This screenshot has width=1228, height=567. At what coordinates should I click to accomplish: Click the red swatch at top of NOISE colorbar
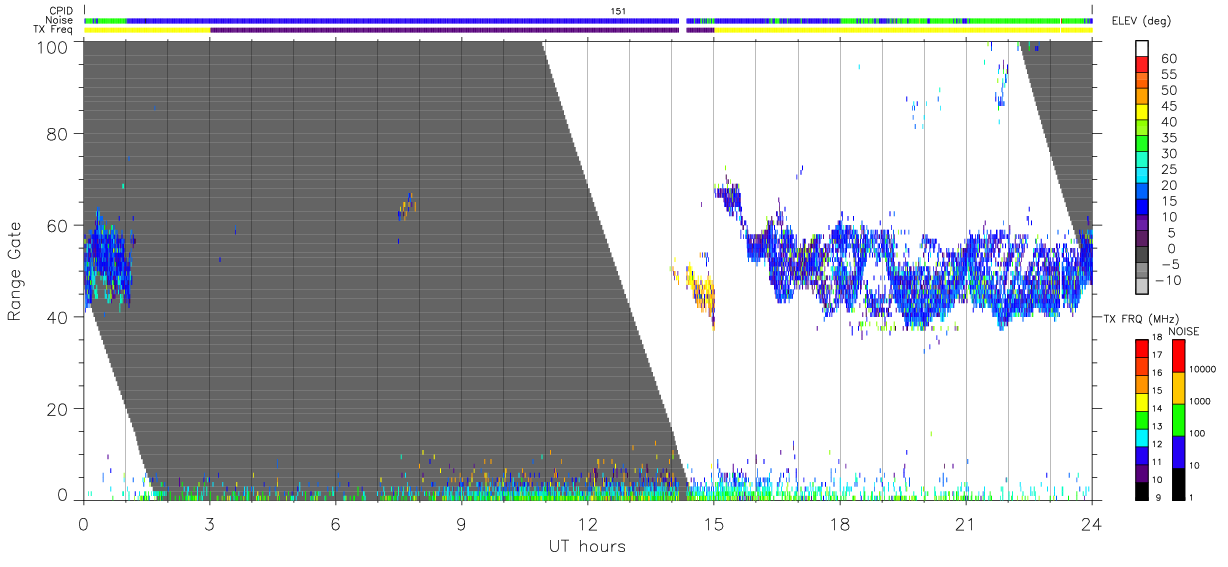tap(1179, 355)
